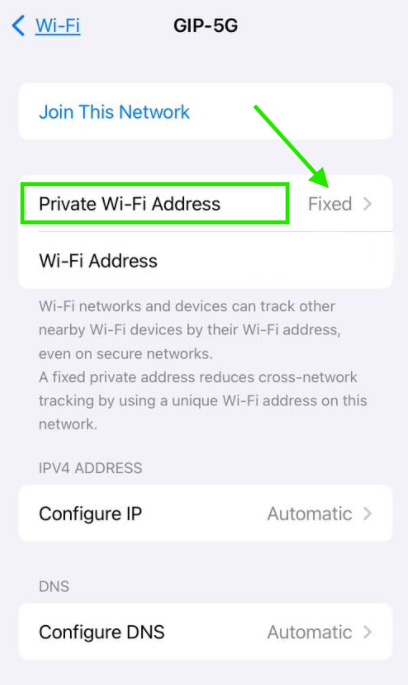
Task: Tap the blue back arrow icon
Action: (x=18, y=25)
